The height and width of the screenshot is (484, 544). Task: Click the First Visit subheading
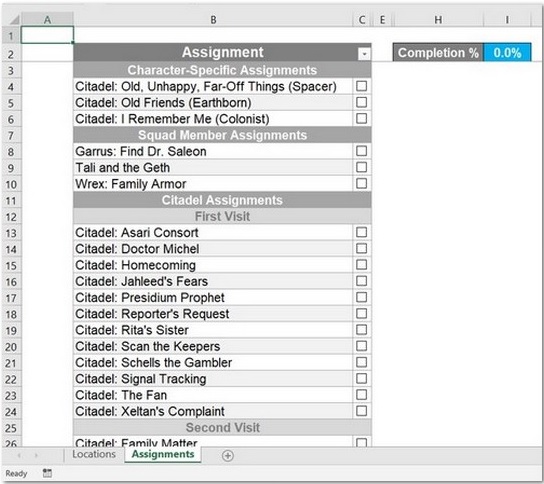[x=222, y=216]
